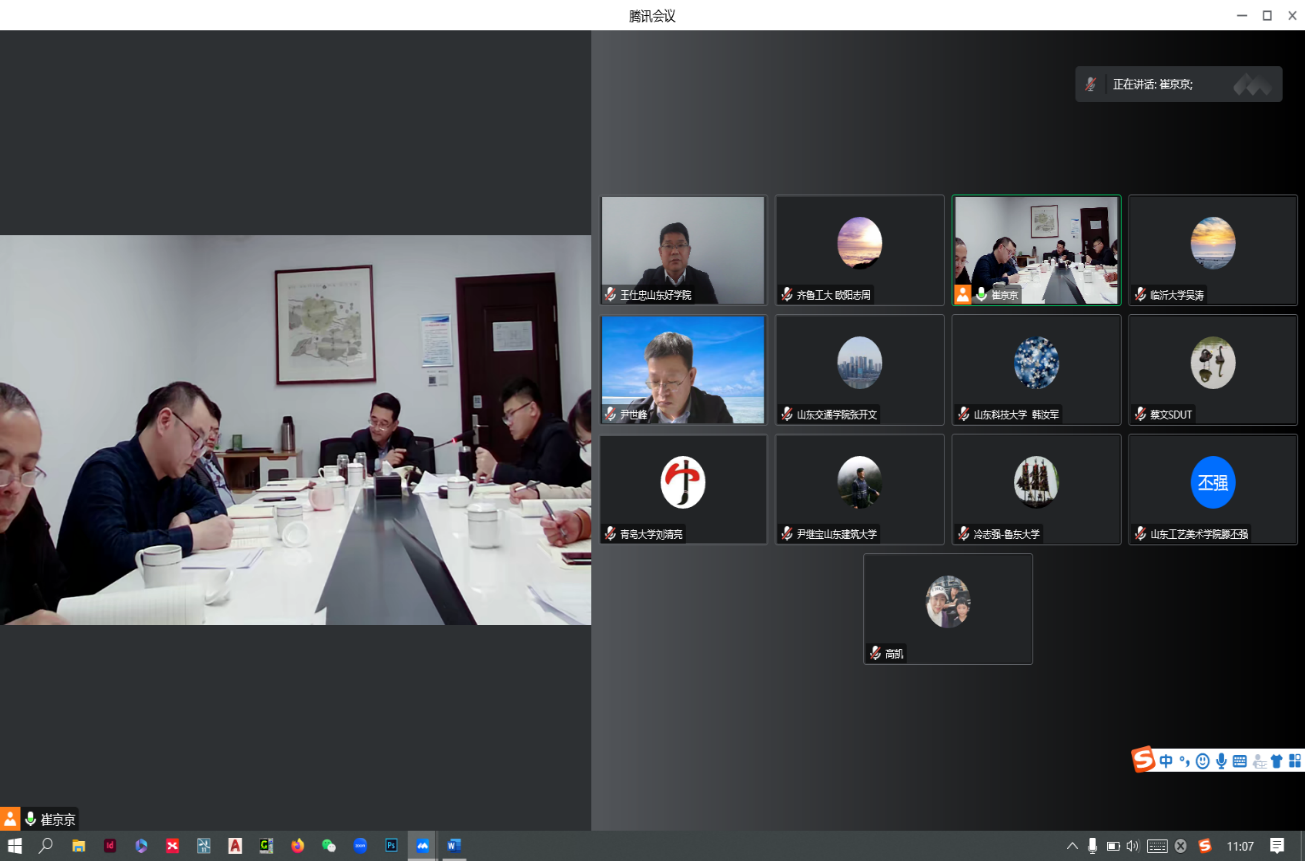The image size is (1305, 861).
Task: Open Sogou voice input microphone icon
Action: (x=1221, y=761)
